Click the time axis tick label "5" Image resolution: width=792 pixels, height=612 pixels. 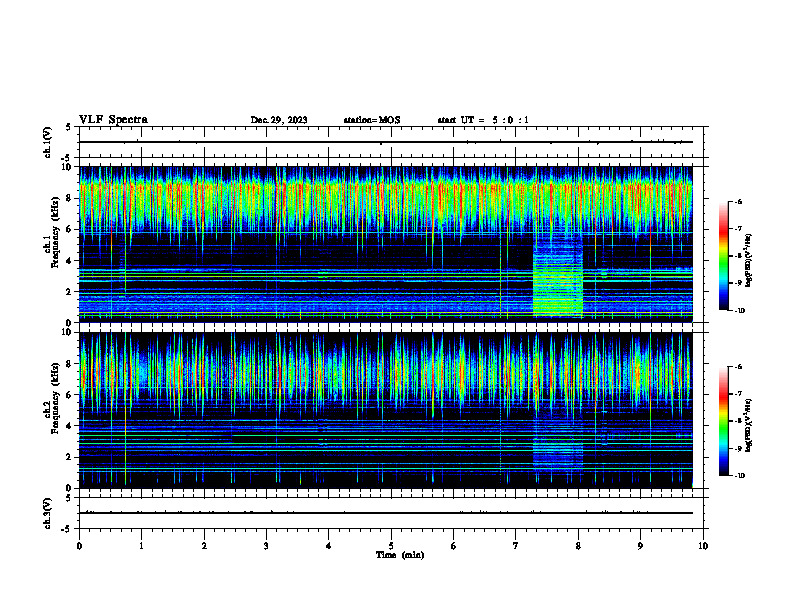(391, 546)
